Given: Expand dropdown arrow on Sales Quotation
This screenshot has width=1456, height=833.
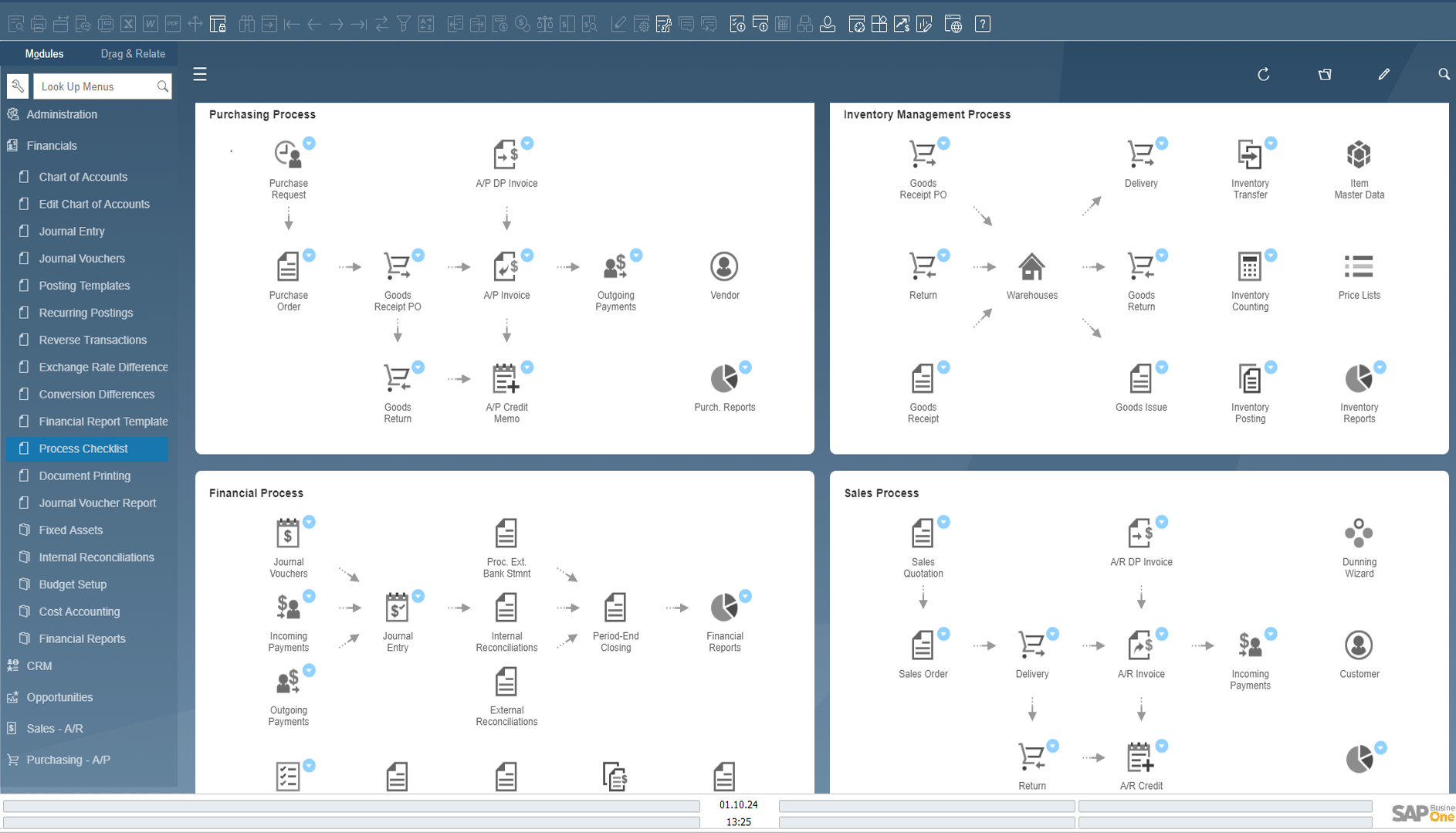Looking at the screenshot, I should pos(943,522).
